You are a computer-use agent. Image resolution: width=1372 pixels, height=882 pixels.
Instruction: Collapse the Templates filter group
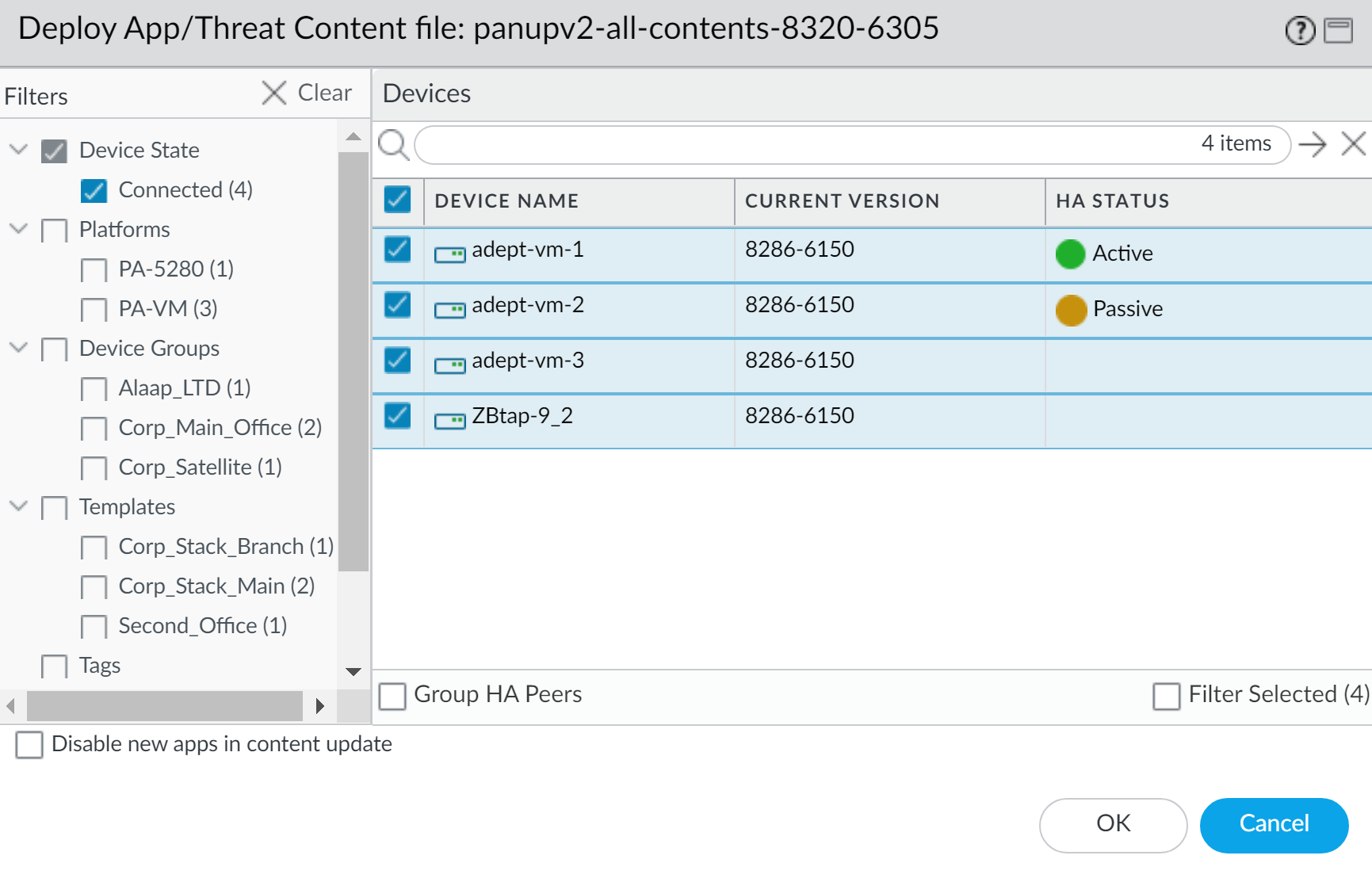click(19, 506)
